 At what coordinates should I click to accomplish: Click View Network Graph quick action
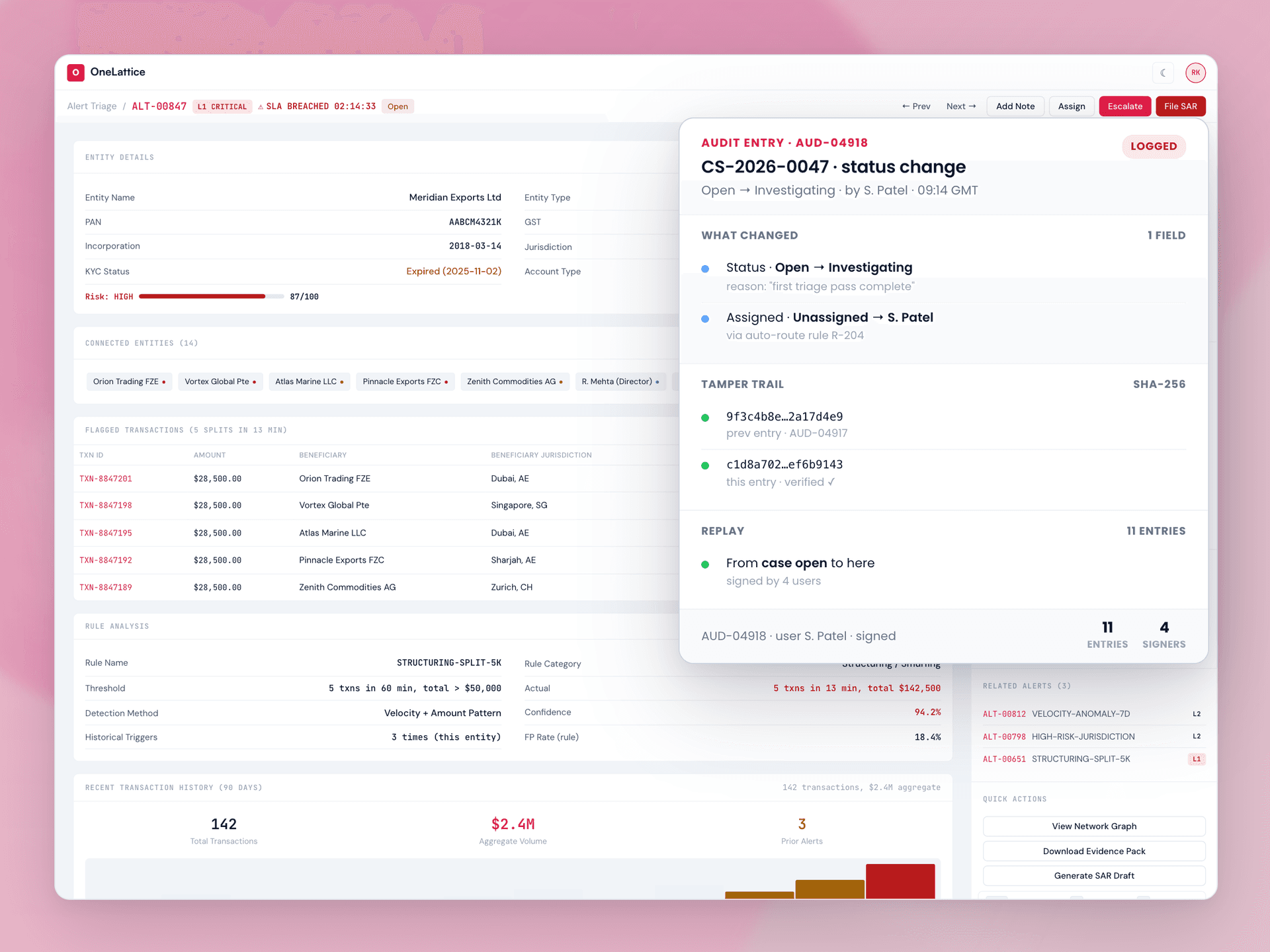(1094, 826)
